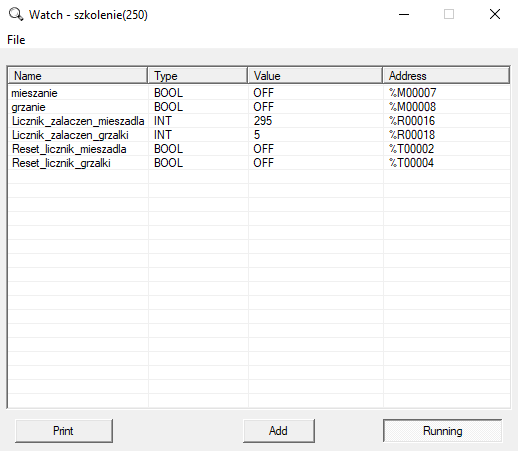Select the mieszanie variable row
The image size is (518, 451).
[x=259, y=93]
